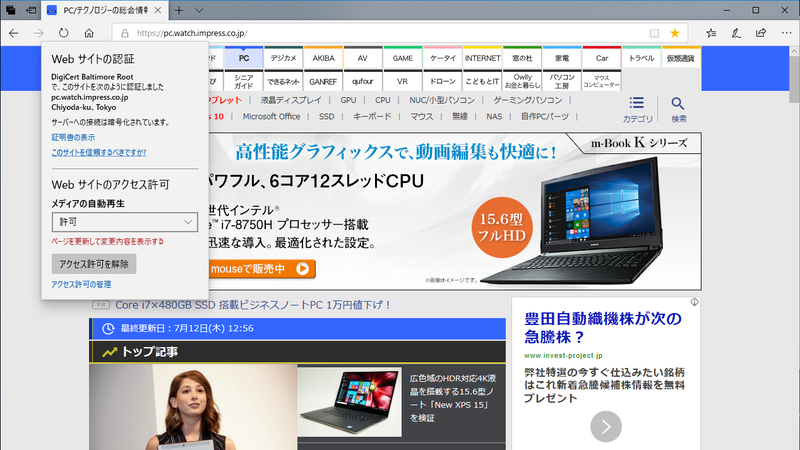This screenshot has width=800, height=450.
Task: Select the AKIBA site tab
Action: (x=323, y=58)
